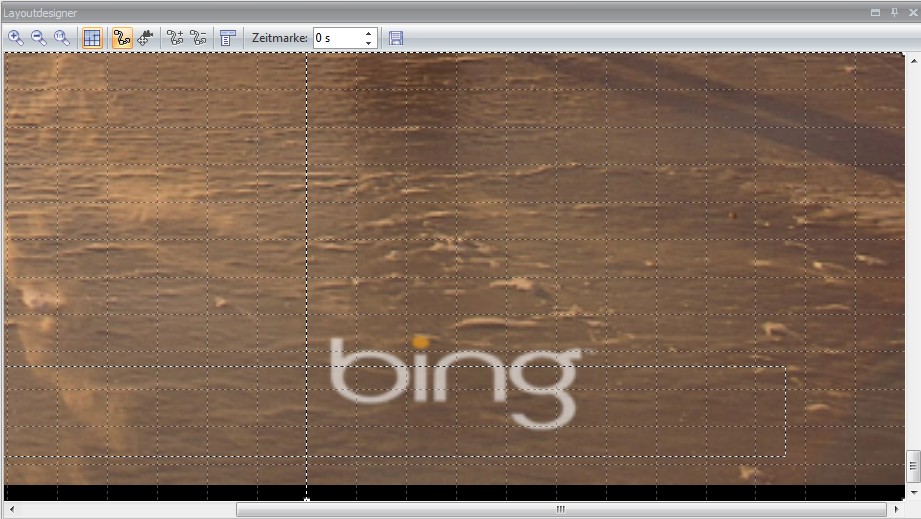This screenshot has height=519, width=921.
Task: Click the bing logo in the canvas
Action: pos(455,380)
